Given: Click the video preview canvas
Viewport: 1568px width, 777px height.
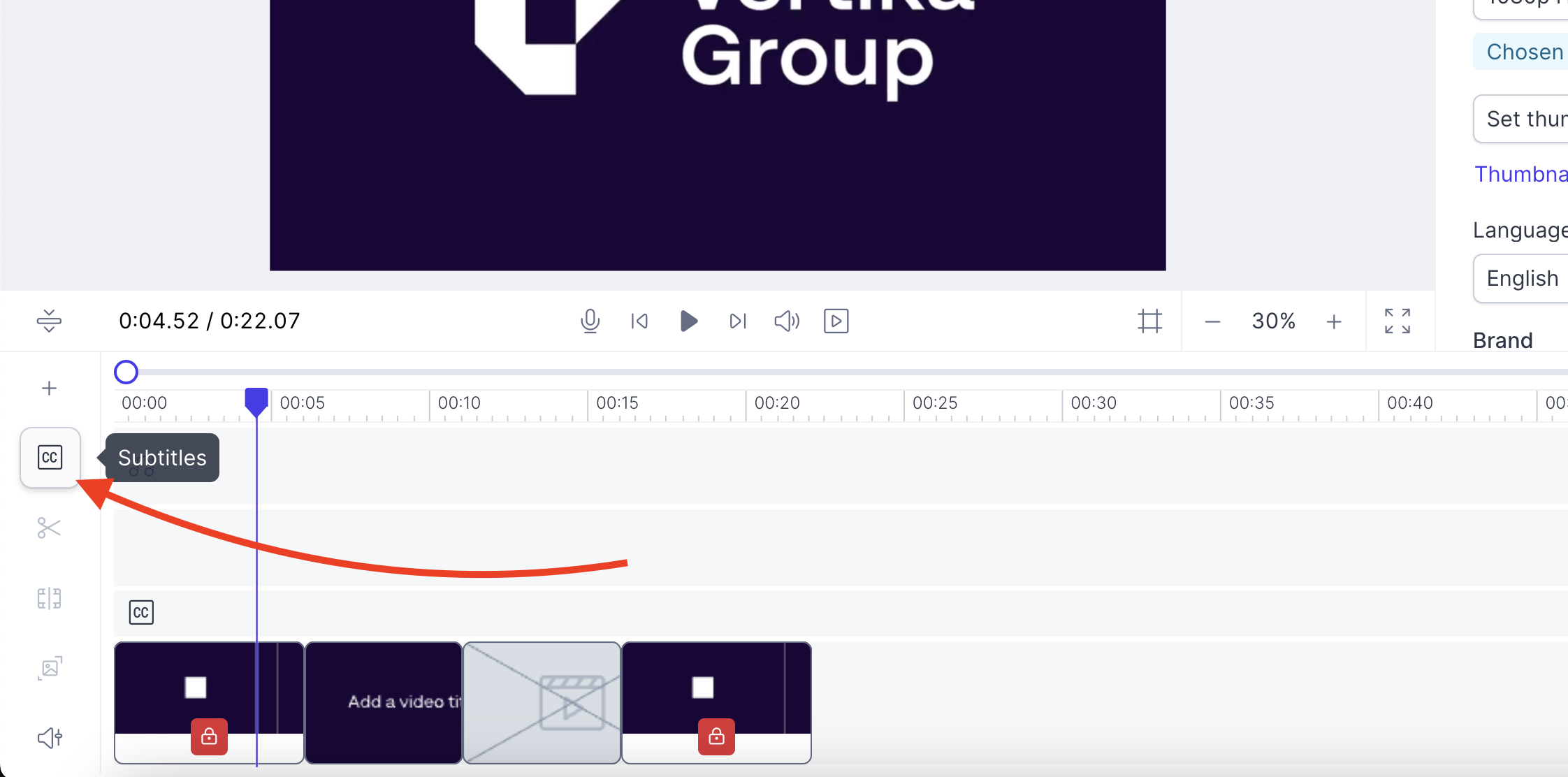Looking at the screenshot, I should [x=718, y=135].
